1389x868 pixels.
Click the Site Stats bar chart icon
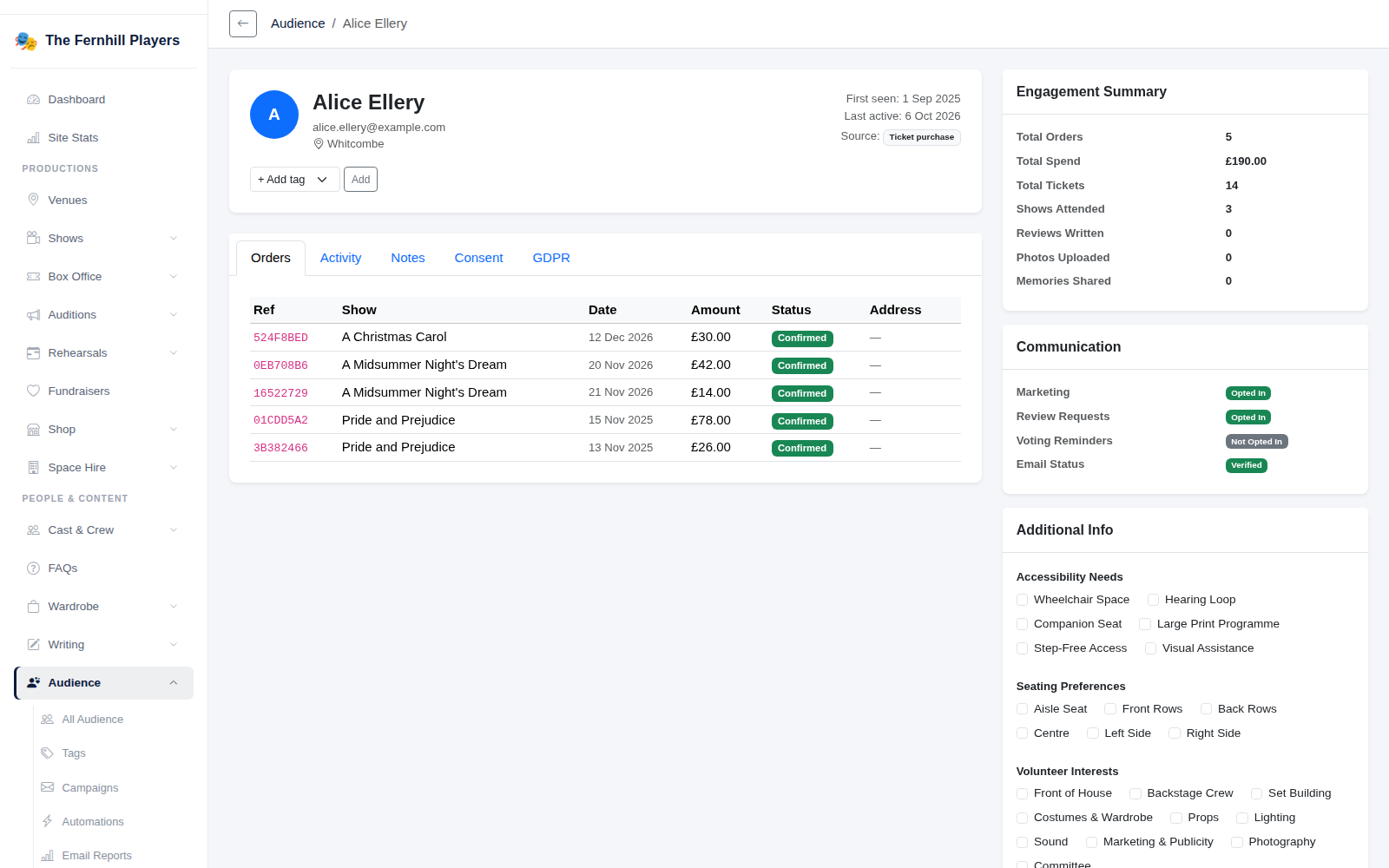(x=33, y=138)
